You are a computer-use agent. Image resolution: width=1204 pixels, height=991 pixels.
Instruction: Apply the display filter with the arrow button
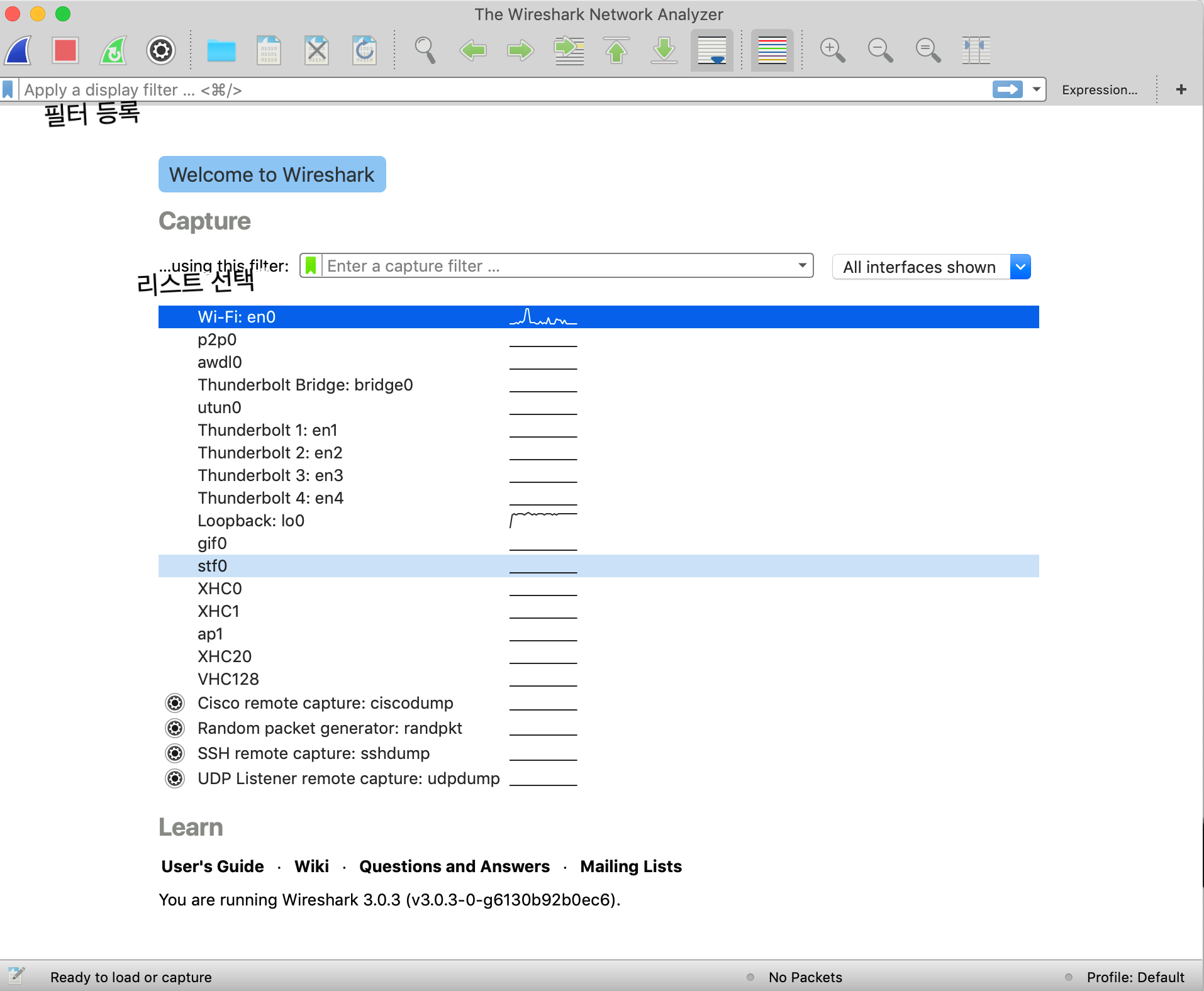point(1008,89)
